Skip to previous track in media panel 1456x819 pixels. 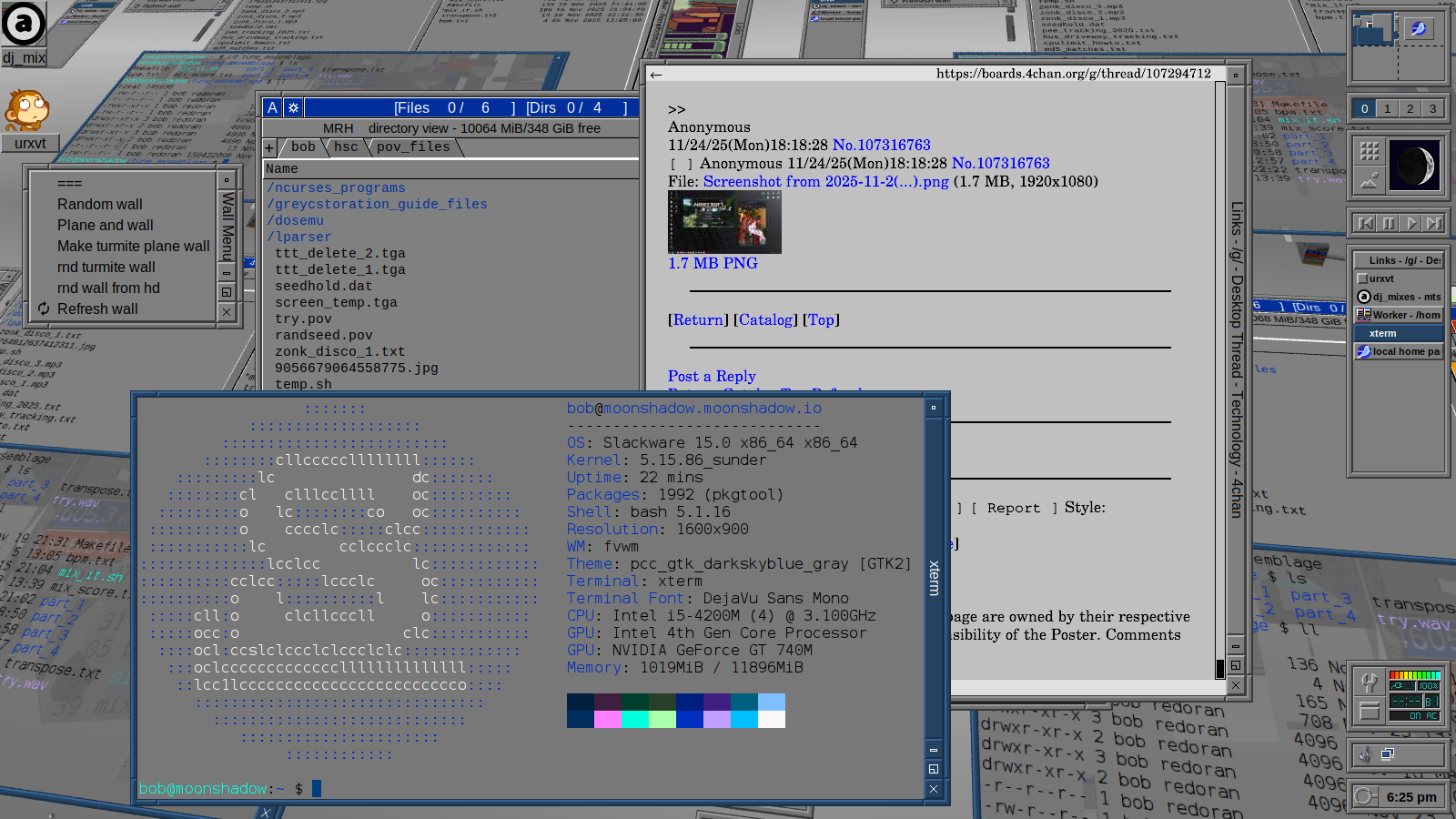(1366, 223)
